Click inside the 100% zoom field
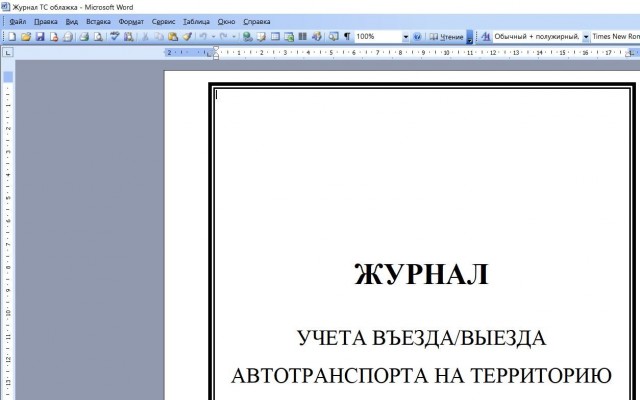 (378, 37)
